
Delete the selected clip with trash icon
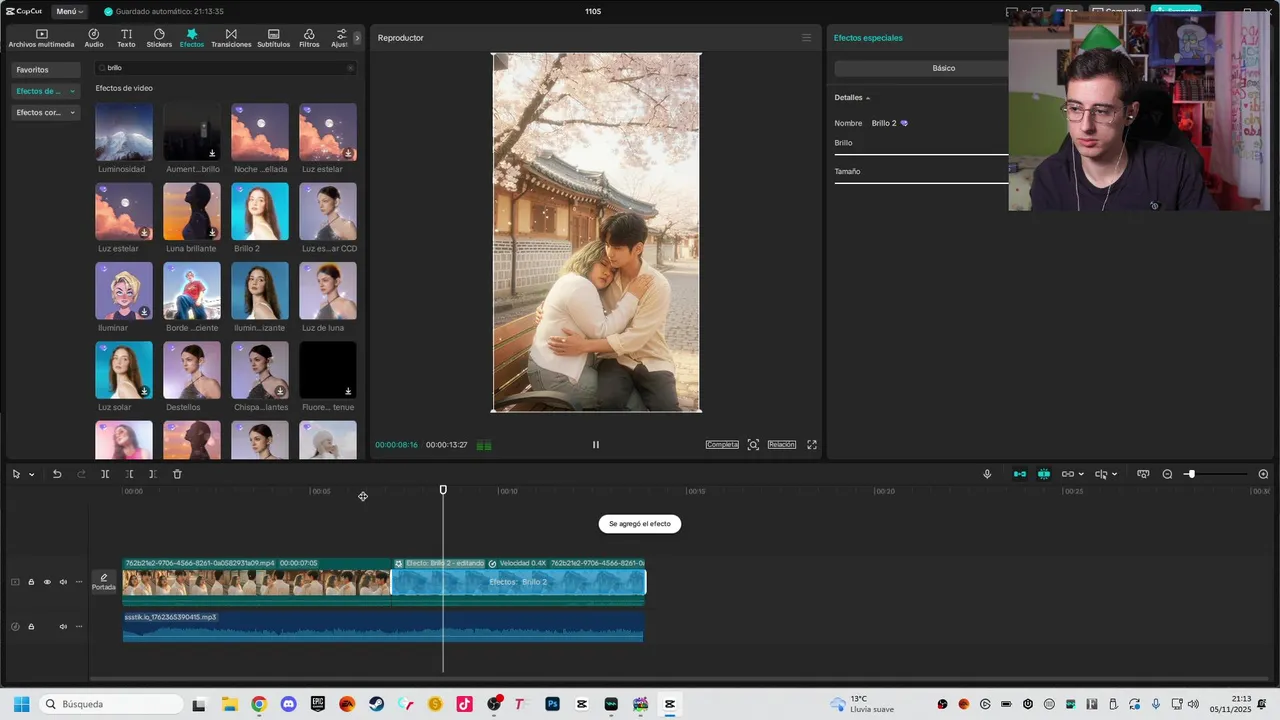pos(177,474)
